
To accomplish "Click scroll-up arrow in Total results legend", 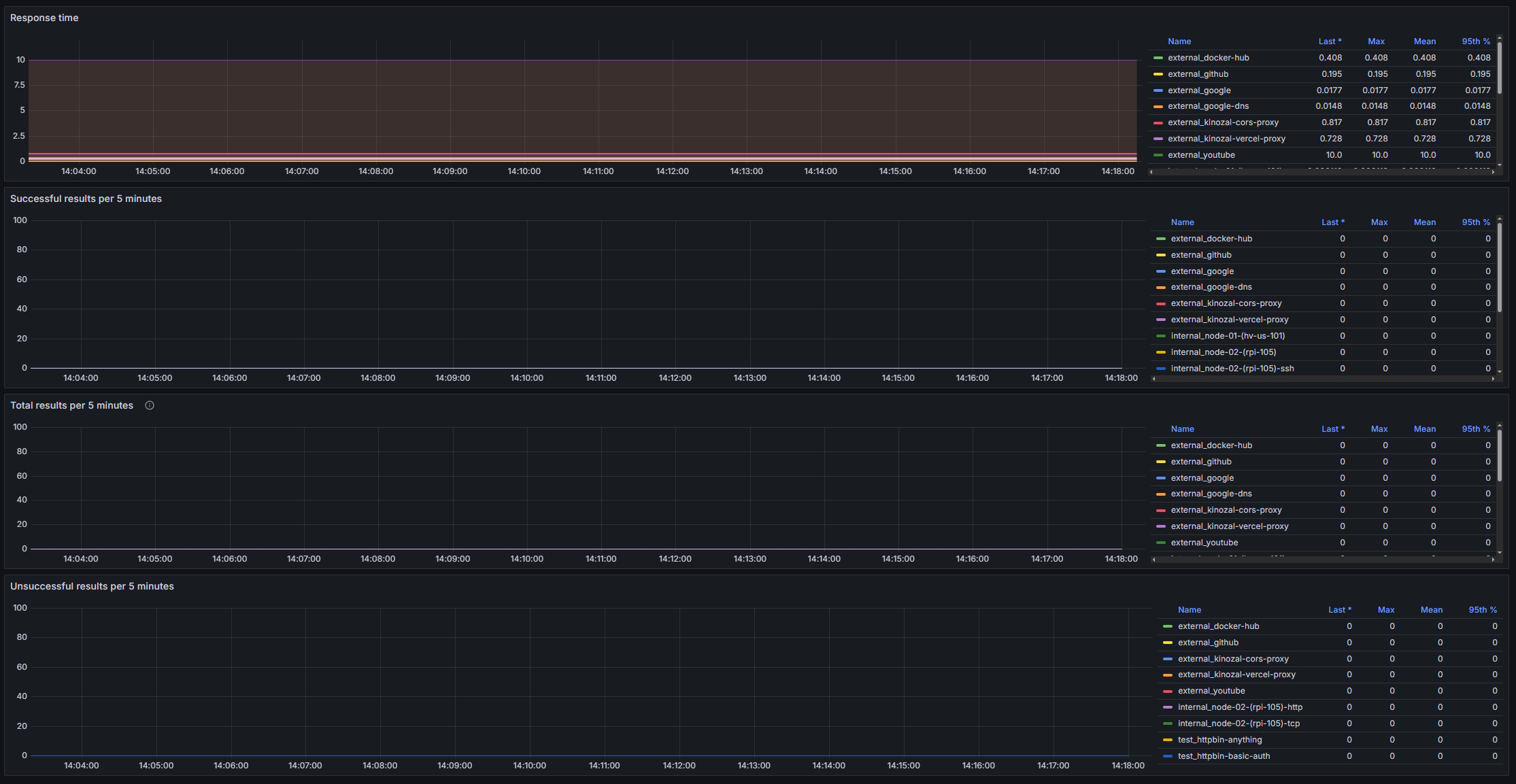I will click(1500, 426).
